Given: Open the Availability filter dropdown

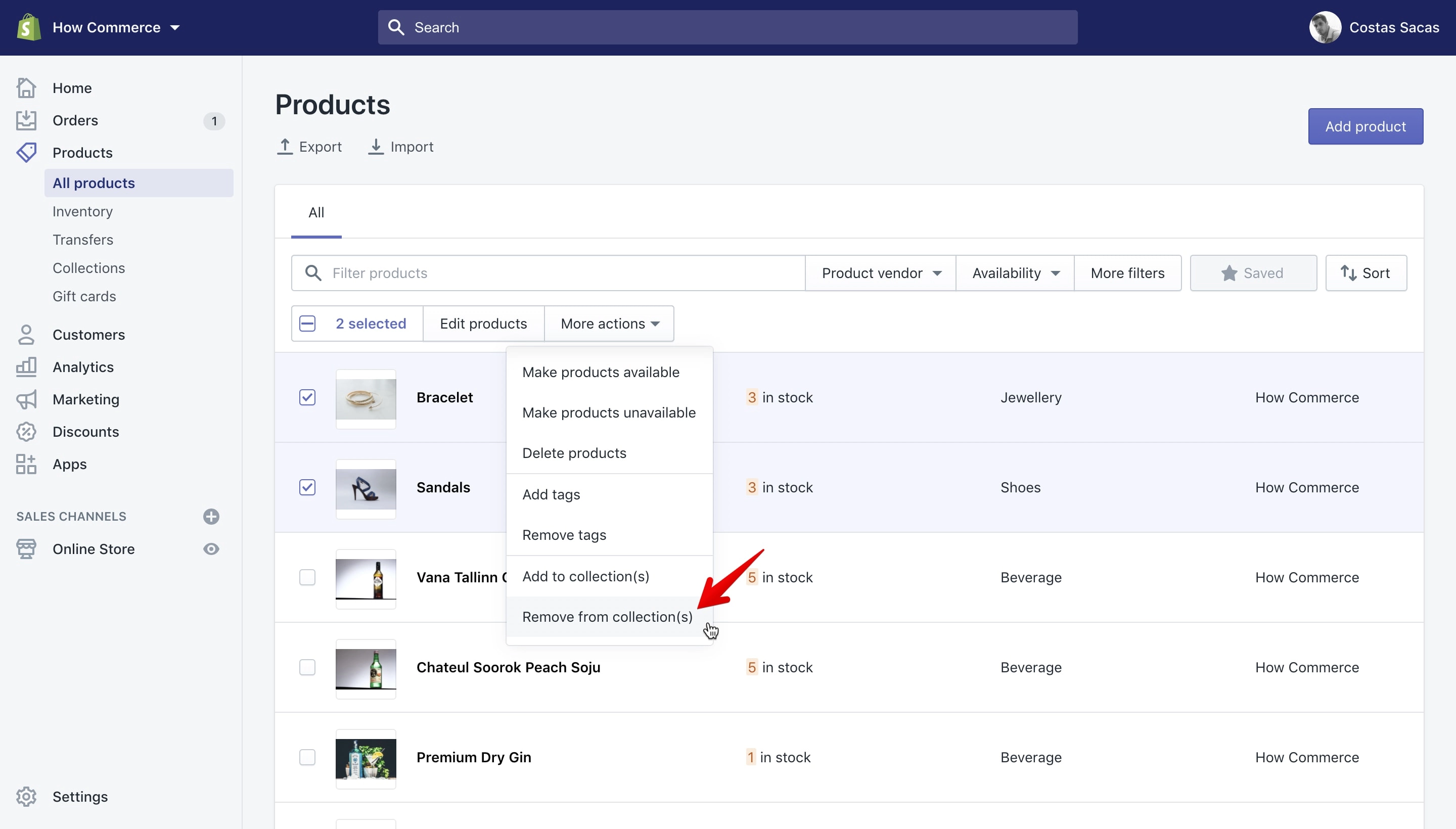Looking at the screenshot, I should pyautogui.click(x=1015, y=273).
